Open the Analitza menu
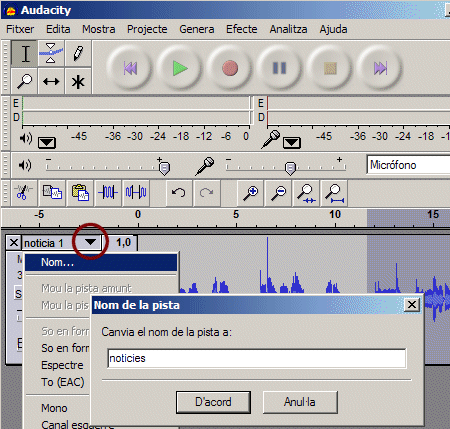 (288, 29)
